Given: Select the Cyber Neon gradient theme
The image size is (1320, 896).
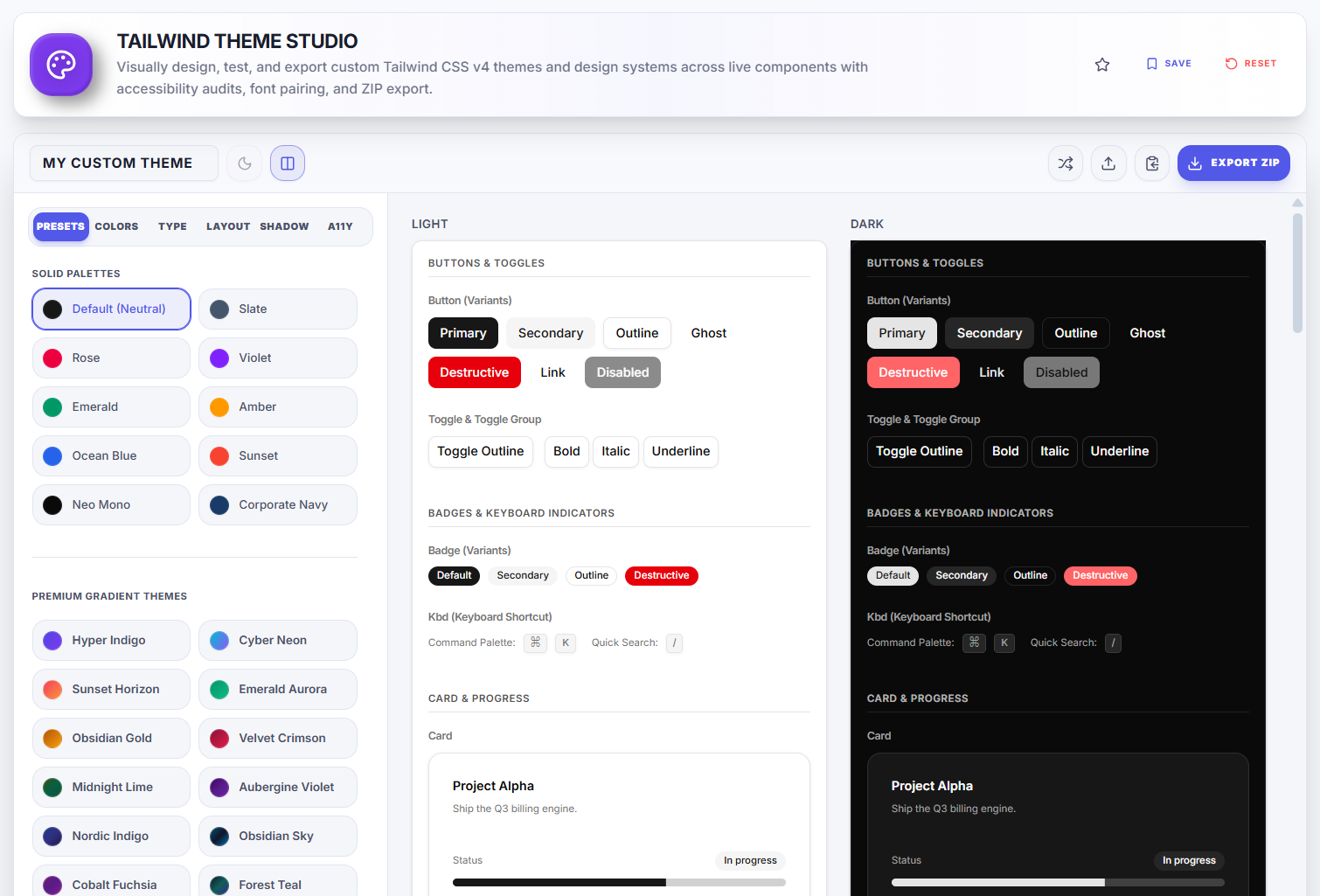Looking at the screenshot, I should click(278, 641).
